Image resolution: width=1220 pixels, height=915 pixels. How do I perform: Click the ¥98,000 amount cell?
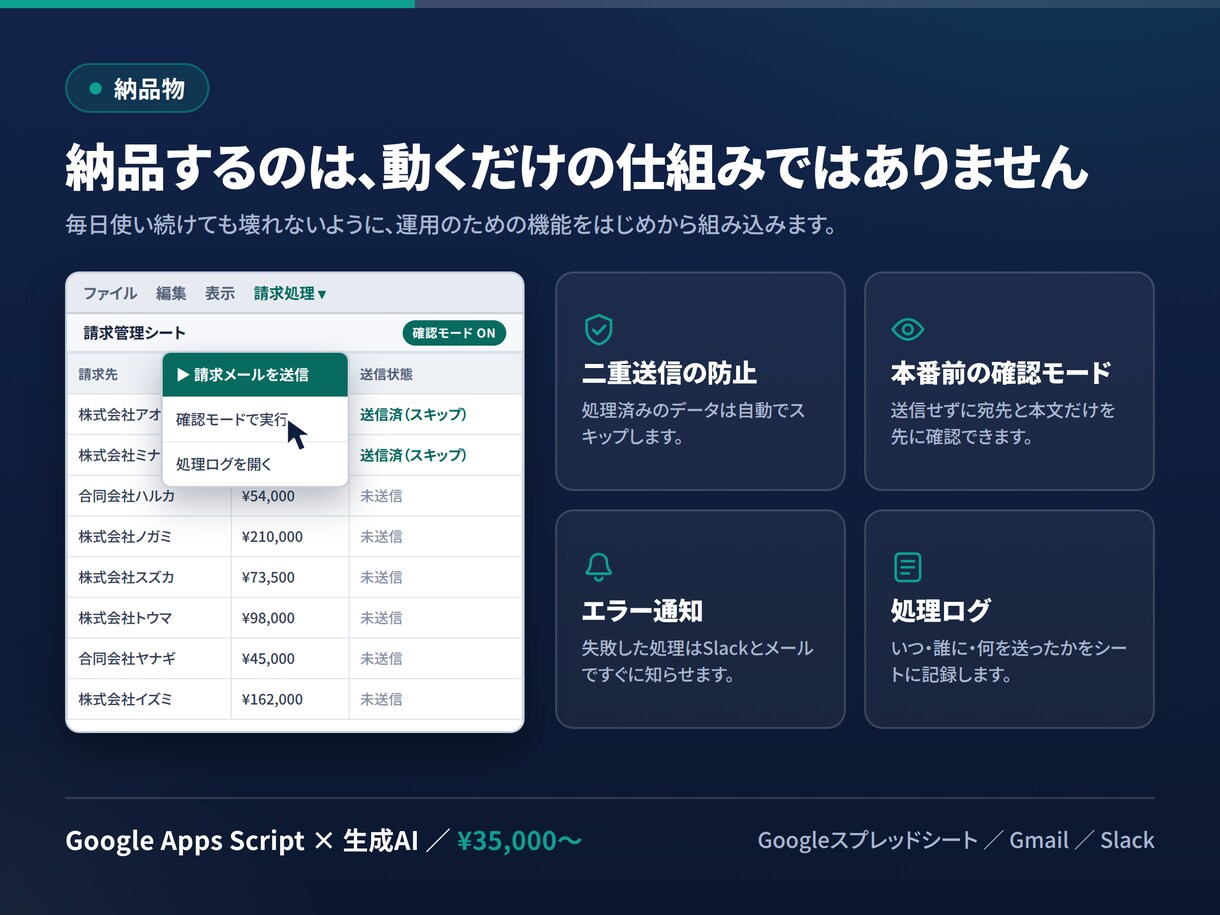coord(290,618)
